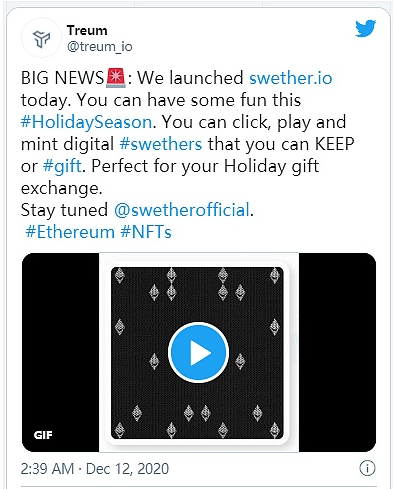Viewport: 393px width, 489px height.
Task: Open the #Ethereum hashtag
Action: coord(70,232)
